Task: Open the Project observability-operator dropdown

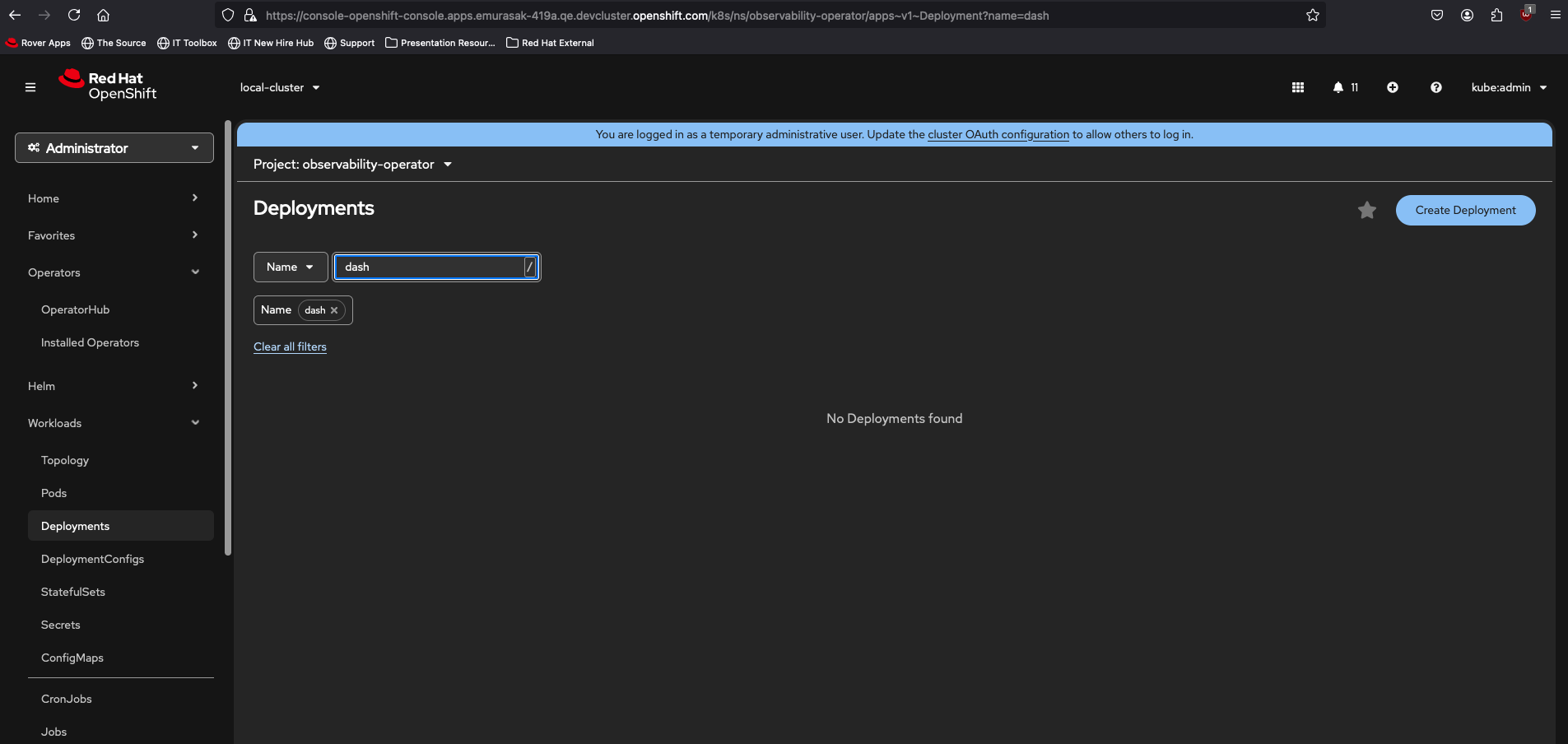Action: (353, 165)
